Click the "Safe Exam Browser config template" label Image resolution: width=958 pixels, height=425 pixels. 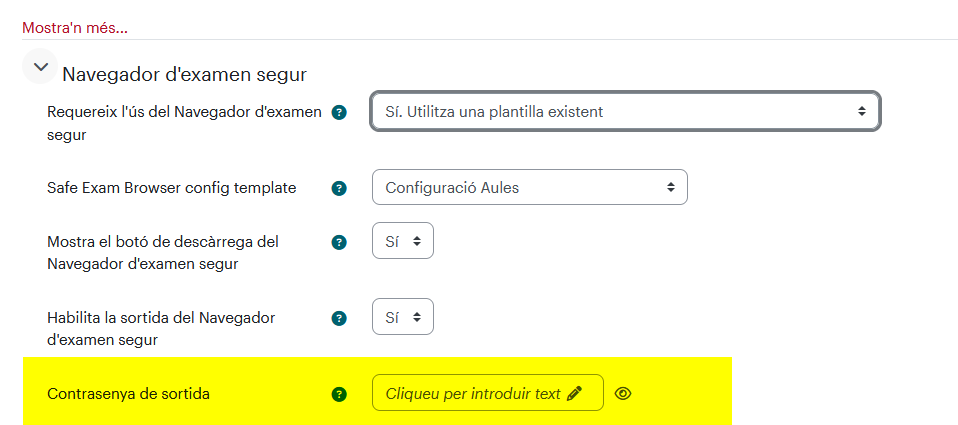(x=172, y=187)
